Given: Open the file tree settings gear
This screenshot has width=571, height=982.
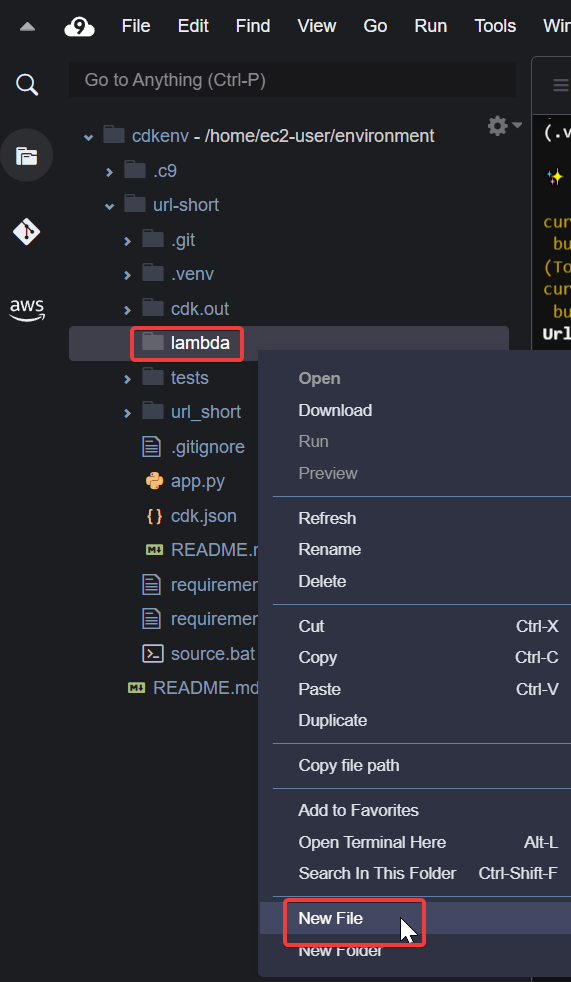Looking at the screenshot, I should pyautogui.click(x=505, y=126).
